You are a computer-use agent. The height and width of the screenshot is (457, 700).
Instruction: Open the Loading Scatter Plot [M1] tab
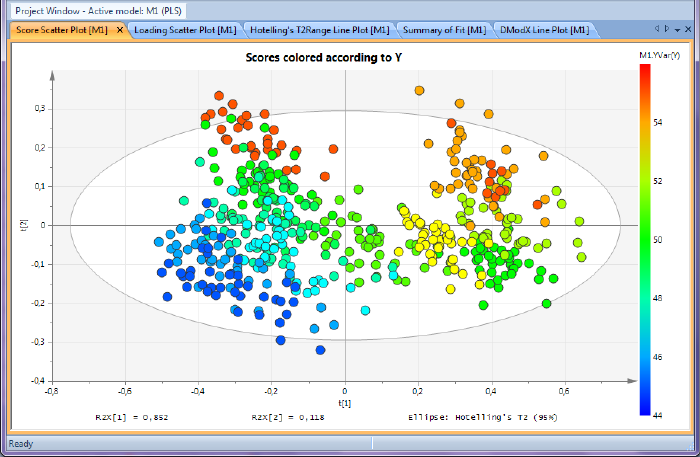185,30
